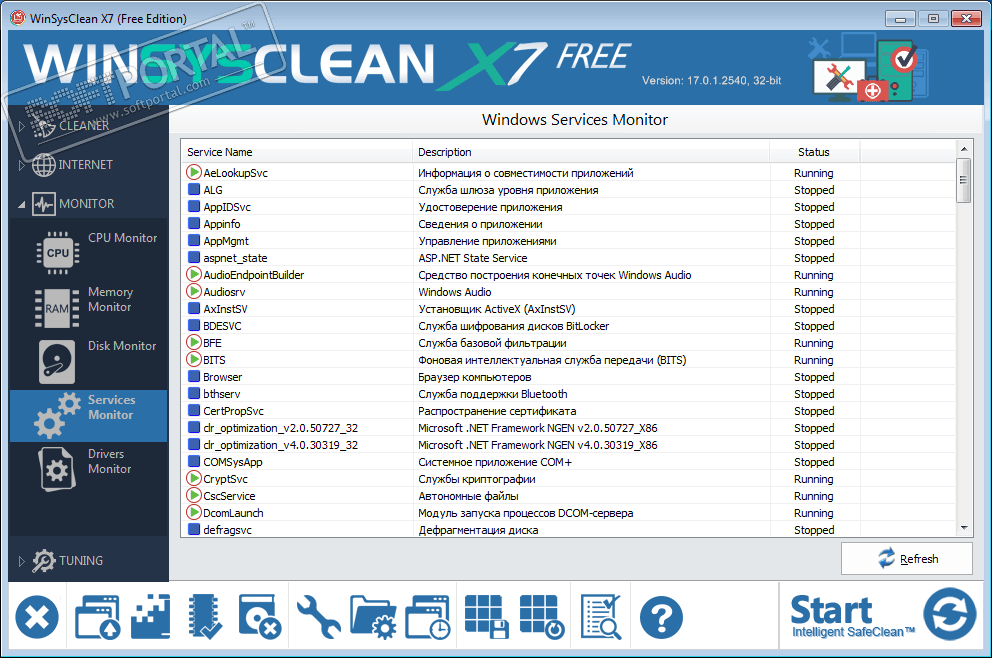Select the BDESVC service row
Screen dimensions: 992x658
tap(567, 326)
